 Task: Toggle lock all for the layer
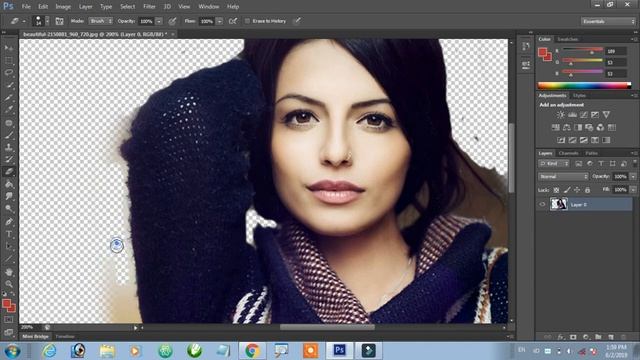coord(587,190)
